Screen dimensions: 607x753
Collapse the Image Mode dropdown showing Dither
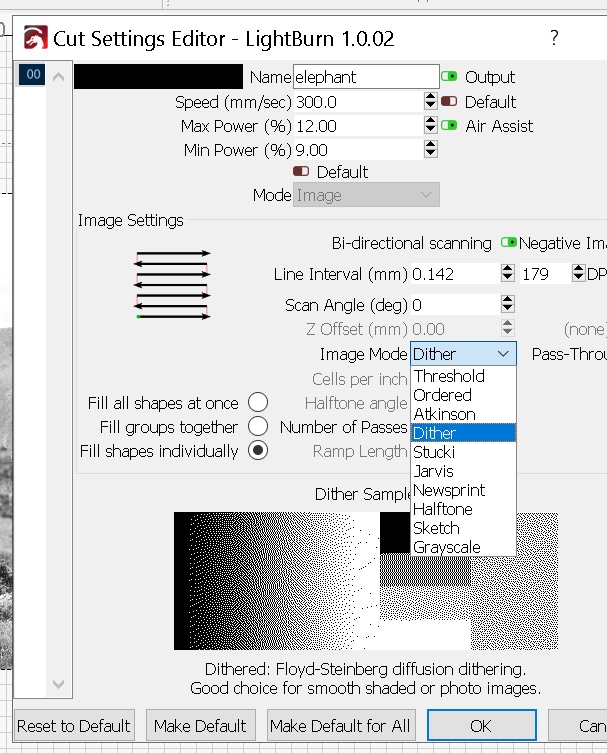(463, 354)
